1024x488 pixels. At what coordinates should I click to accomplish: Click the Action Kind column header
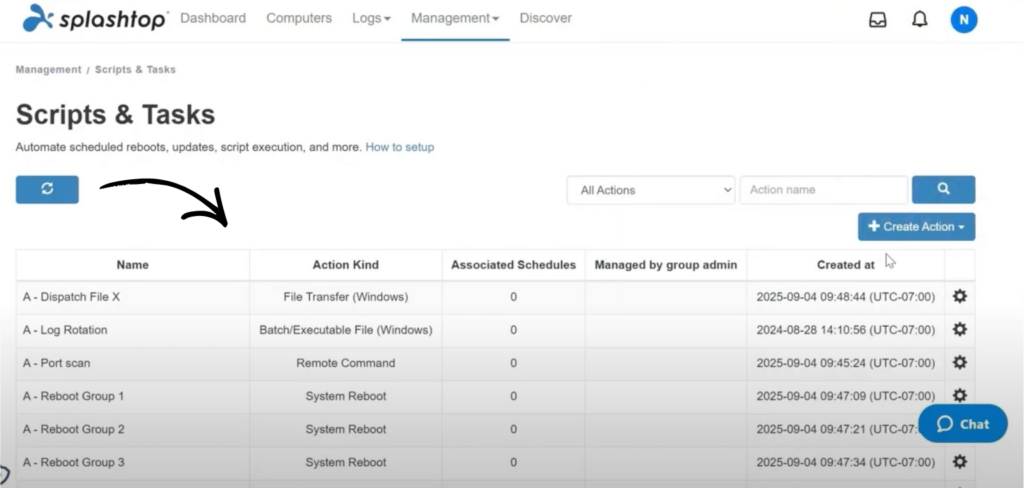coord(345,265)
